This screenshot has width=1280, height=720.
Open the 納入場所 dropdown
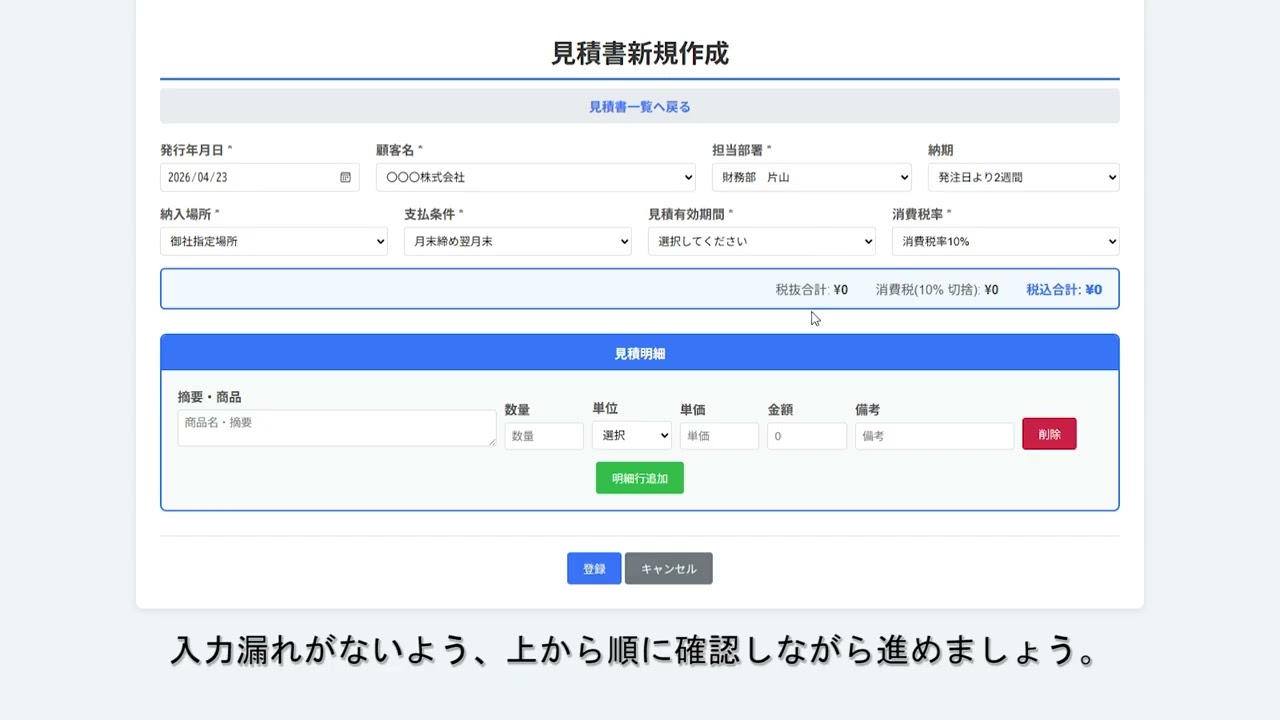tap(273, 241)
